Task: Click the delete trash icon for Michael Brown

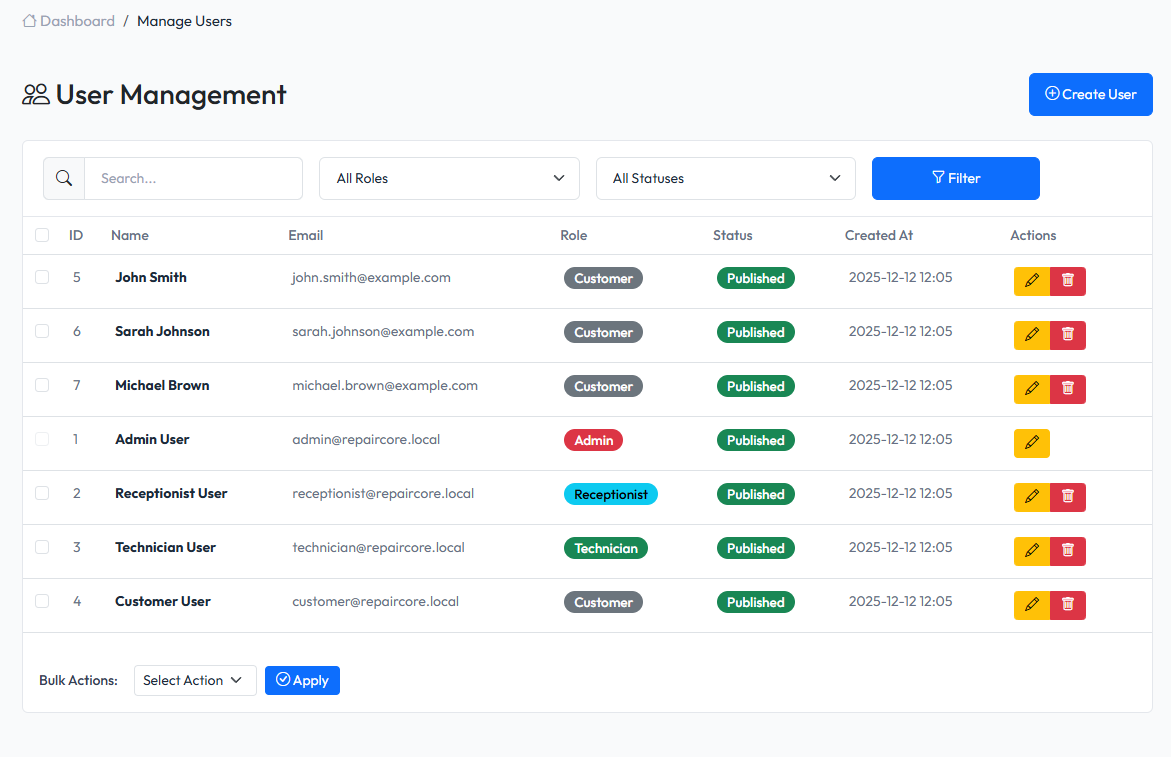Action: [1067, 389]
